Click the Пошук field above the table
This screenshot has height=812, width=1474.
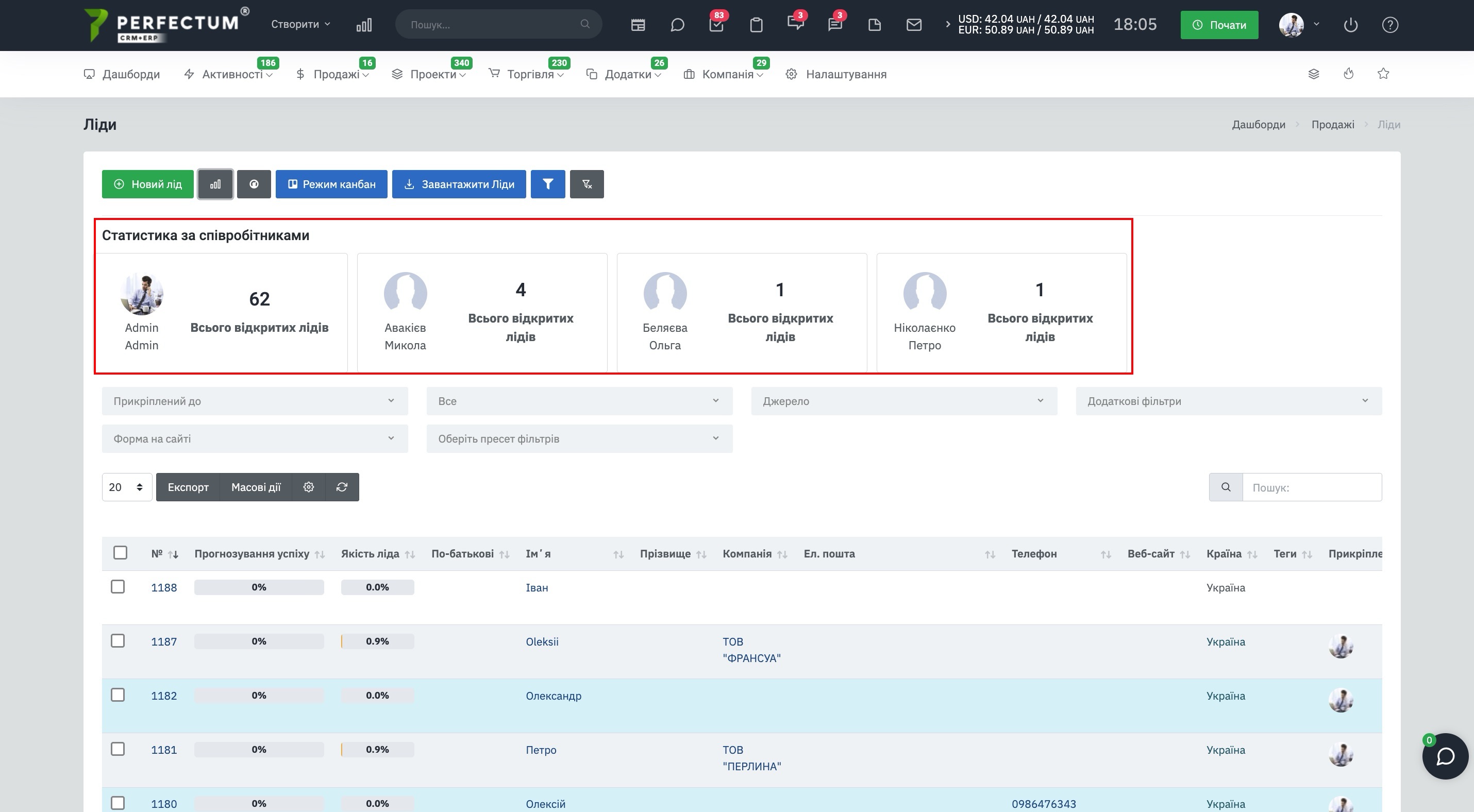(1312, 487)
